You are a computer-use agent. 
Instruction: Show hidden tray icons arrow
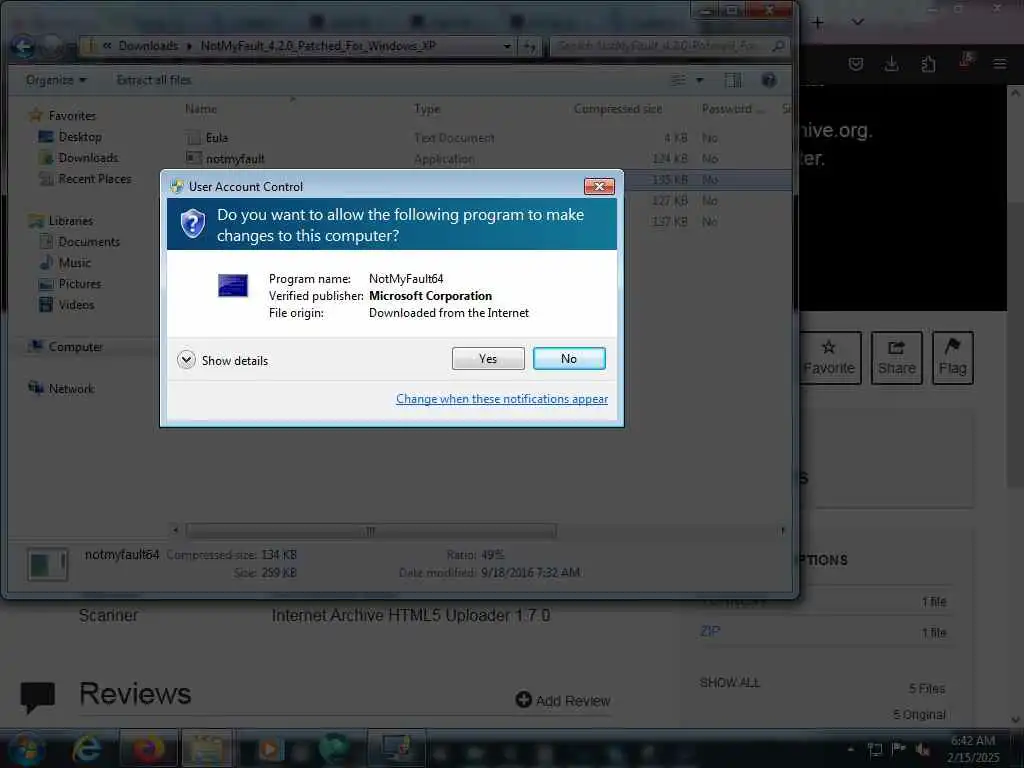tap(850, 749)
